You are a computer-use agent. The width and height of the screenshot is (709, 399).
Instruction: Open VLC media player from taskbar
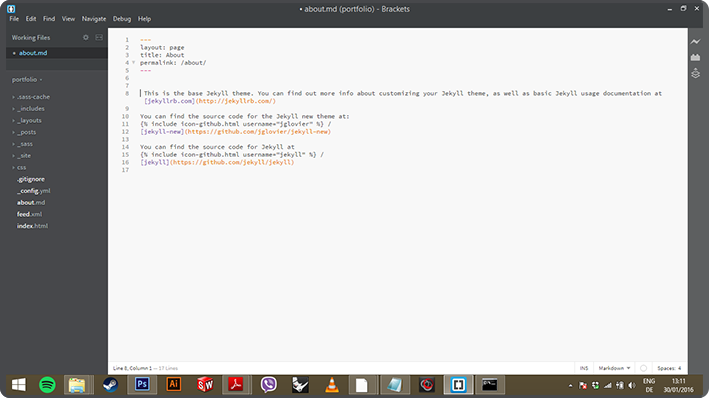332,385
